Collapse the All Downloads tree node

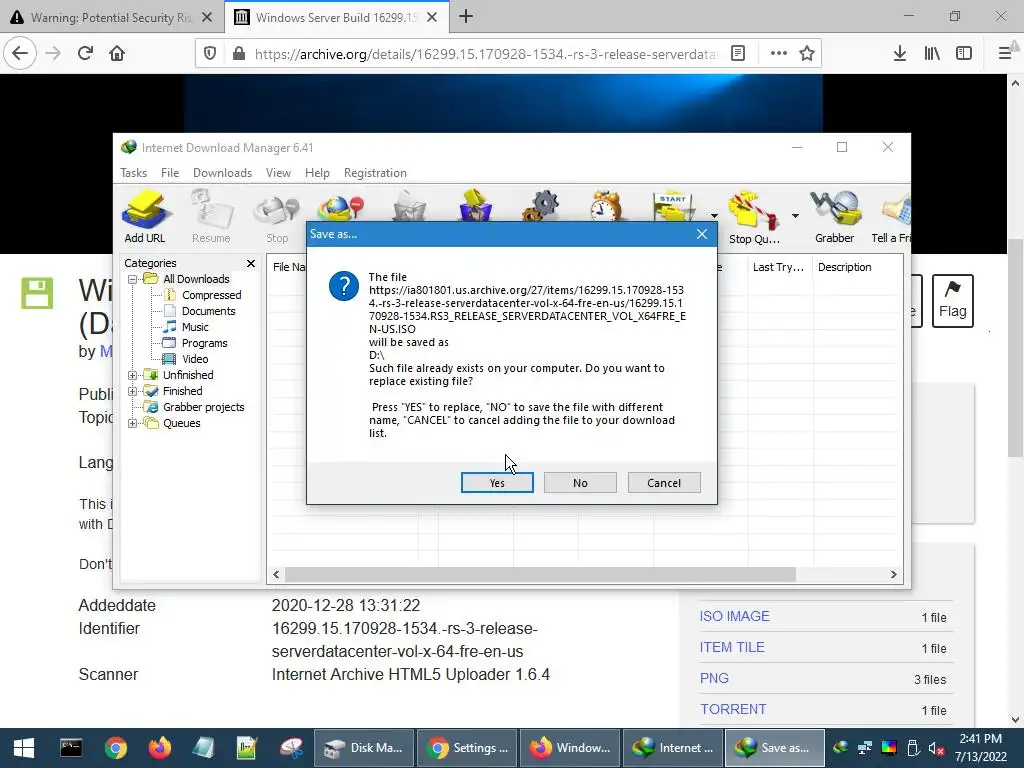pos(133,279)
